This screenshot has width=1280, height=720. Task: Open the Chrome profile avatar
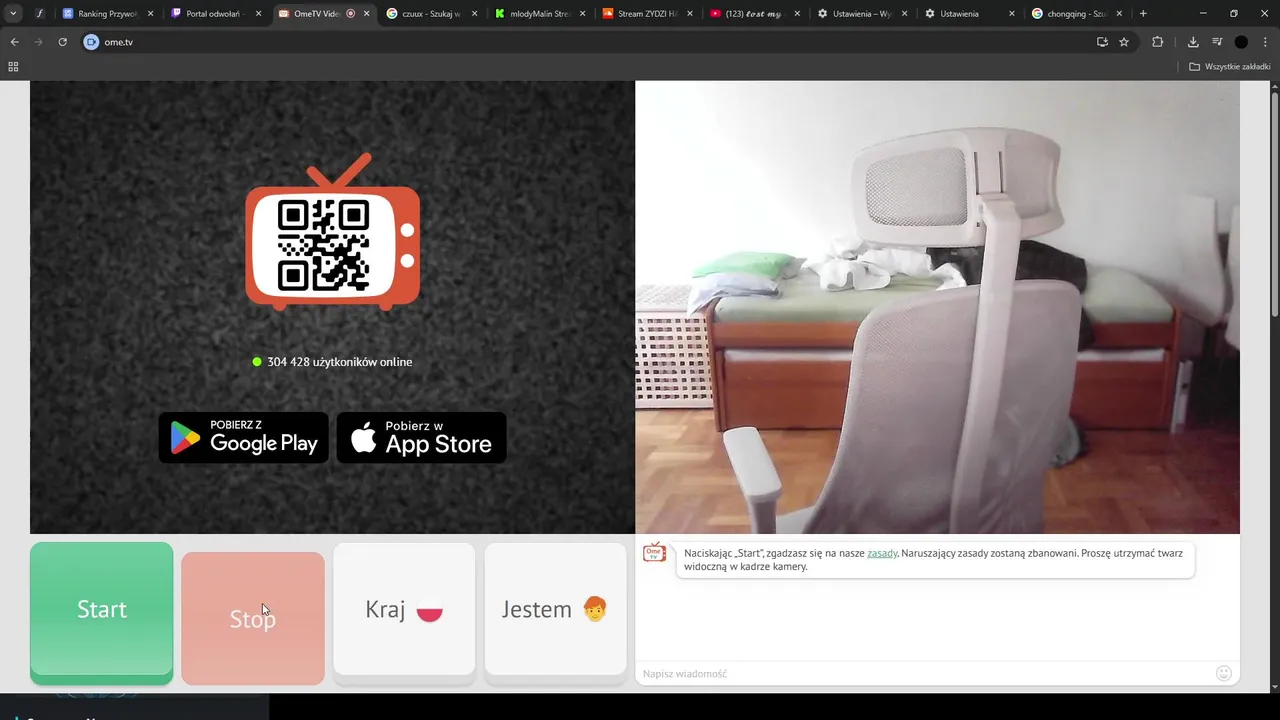coord(1241,42)
